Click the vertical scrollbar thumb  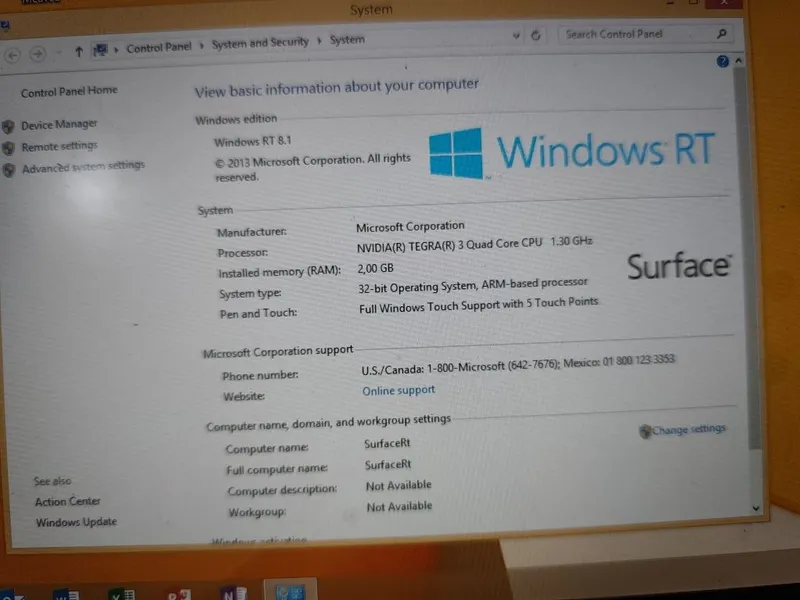(x=746, y=258)
